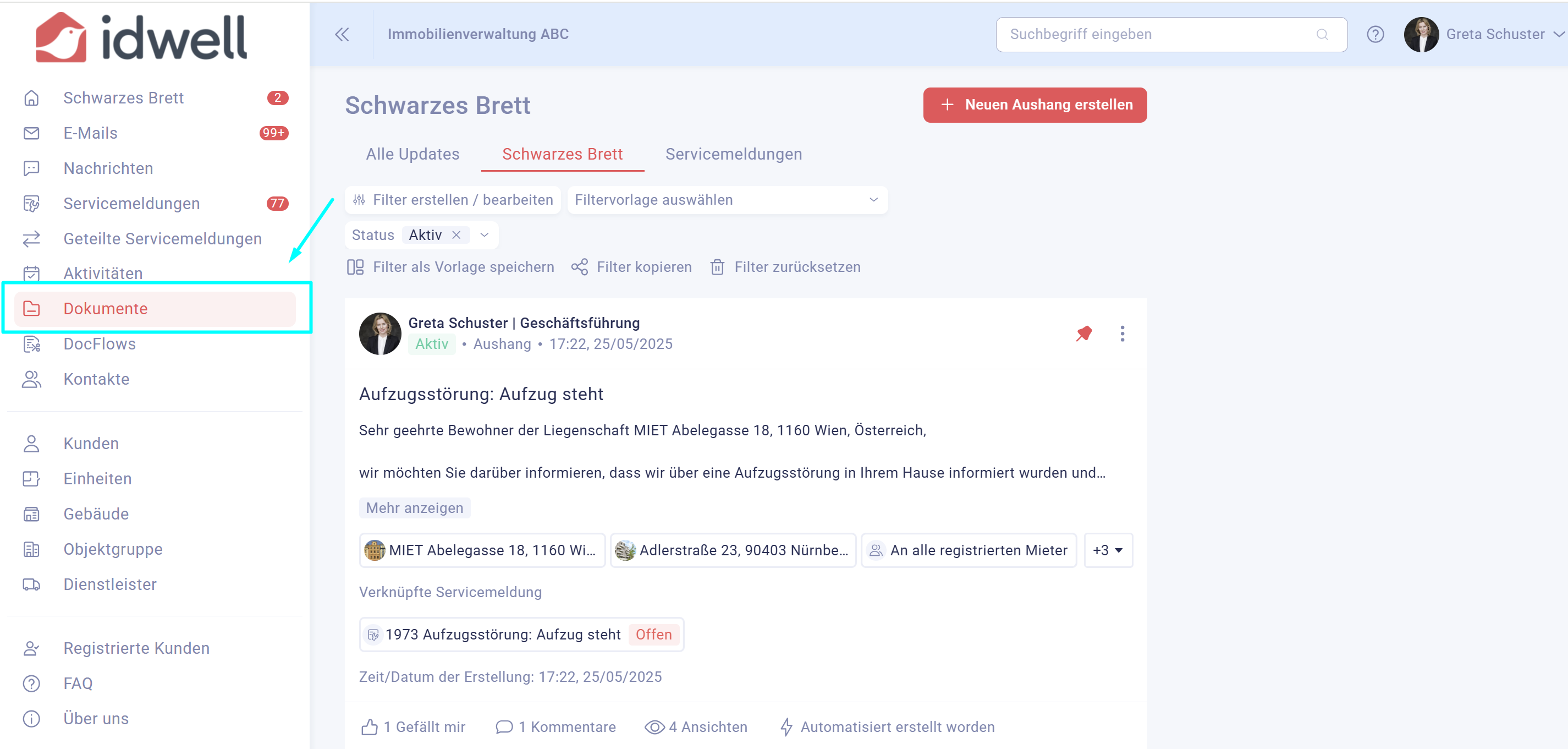This screenshot has width=1568, height=749.
Task: Switch to the Alle Updates tab
Action: pyautogui.click(x=412, y=154)
